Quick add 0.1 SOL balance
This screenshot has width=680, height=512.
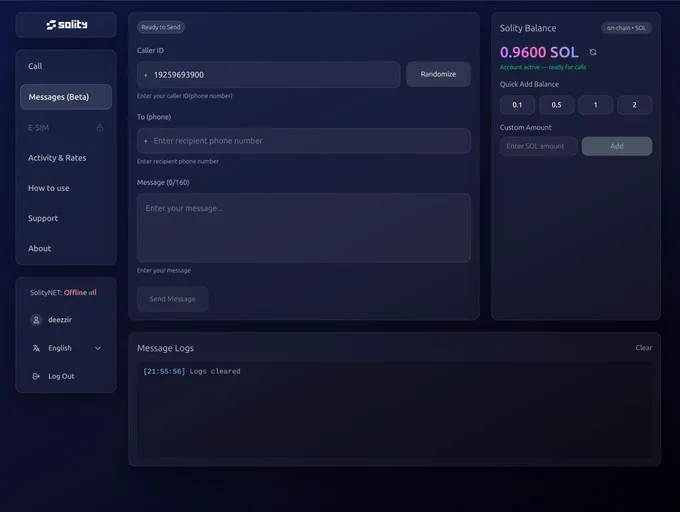tap(517, 105)
